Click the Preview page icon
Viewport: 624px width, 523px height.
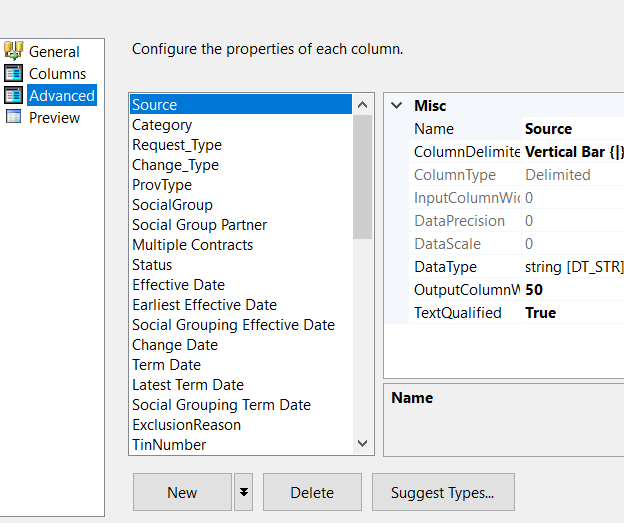(14, 117)
